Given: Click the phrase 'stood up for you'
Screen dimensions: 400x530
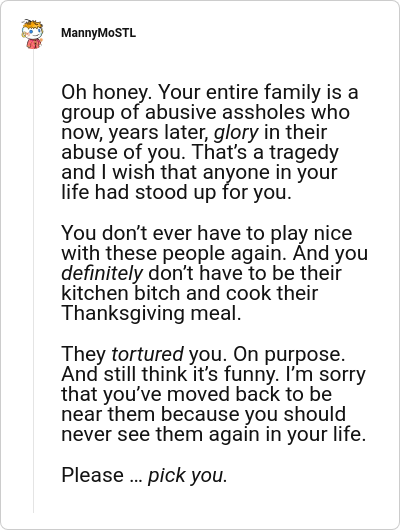Looking at the screenshot, I should pos(213,193).
